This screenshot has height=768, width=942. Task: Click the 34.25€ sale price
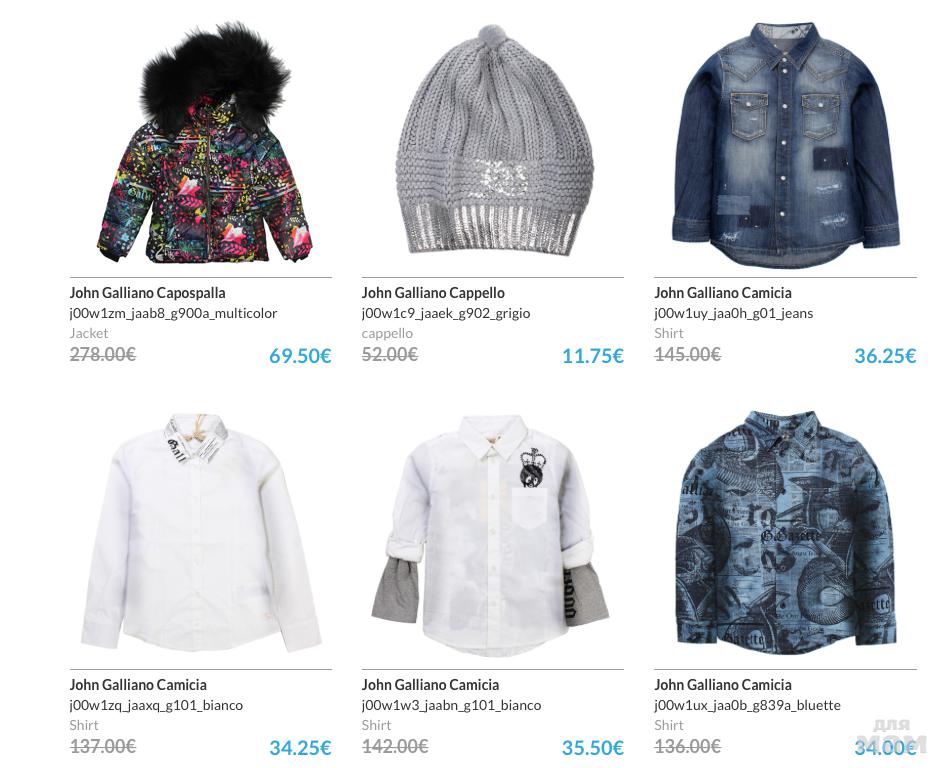point(300,748)
